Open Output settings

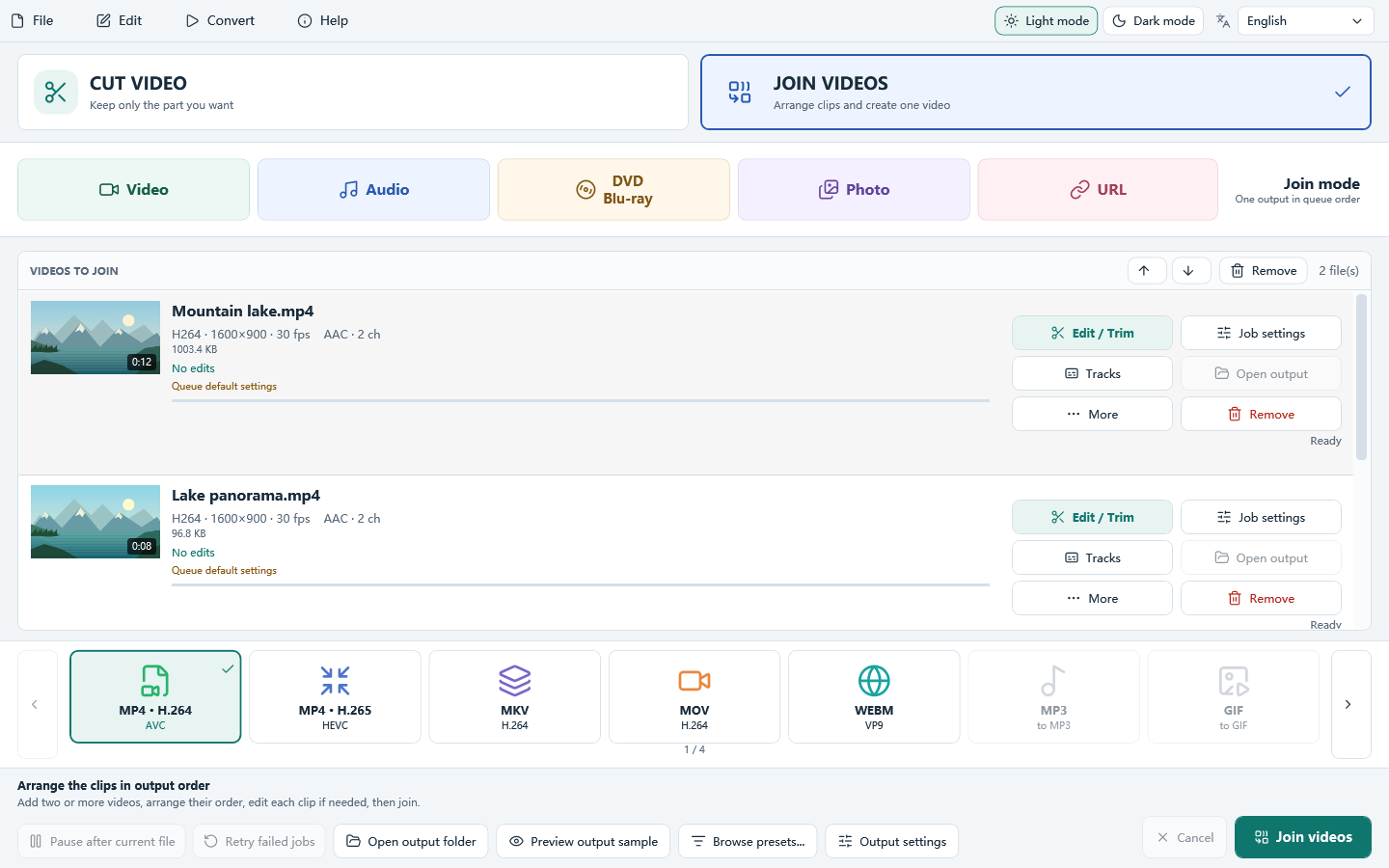892,842
